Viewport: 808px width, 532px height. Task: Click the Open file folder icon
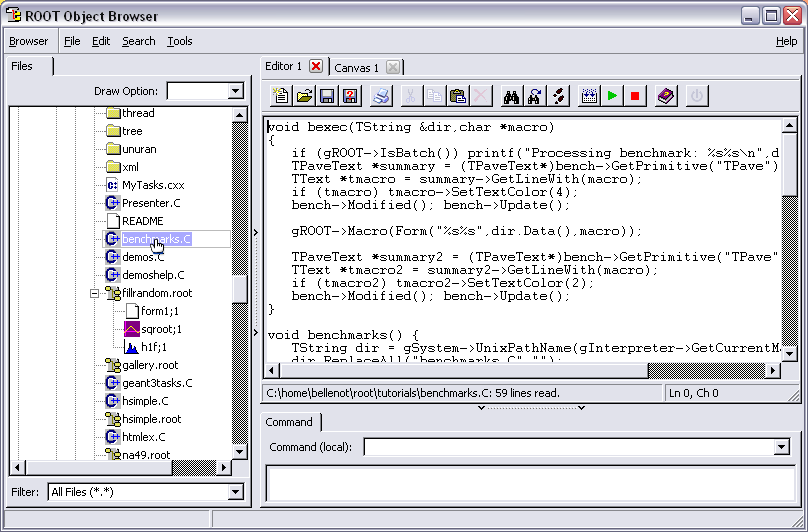pyautogui.click(x=304, y=96)
